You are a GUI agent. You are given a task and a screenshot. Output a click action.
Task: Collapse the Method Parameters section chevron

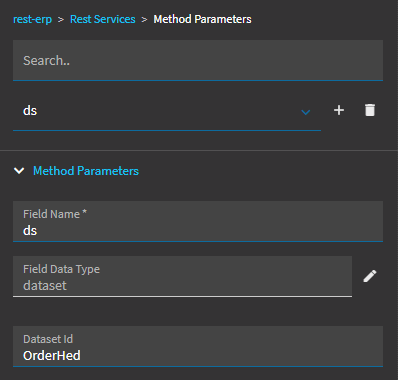[19, 171]
